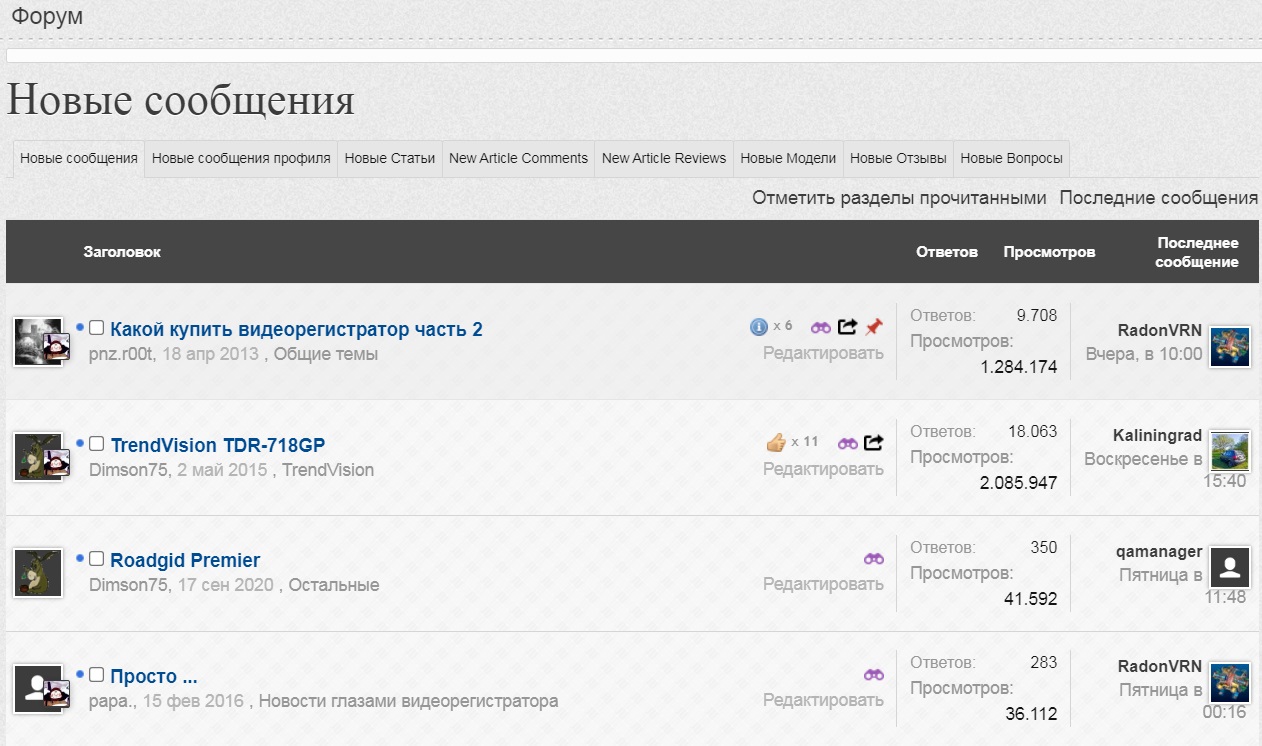Click the binoculars icon for Просто ... thread
The width and height of the screenshot is (1262, 746).
[873, 675]
